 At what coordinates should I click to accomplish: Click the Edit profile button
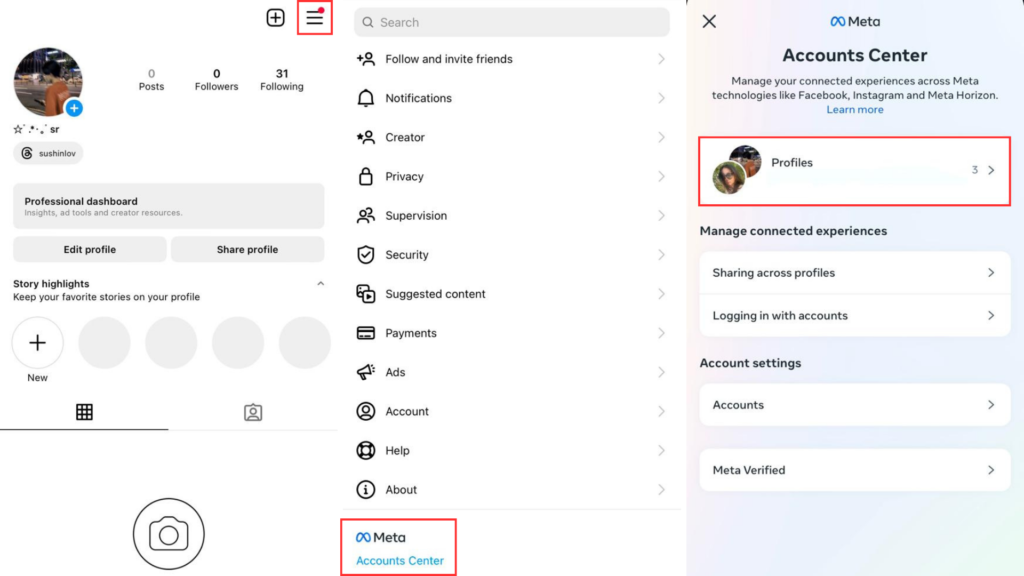click(x=90, y=249)
